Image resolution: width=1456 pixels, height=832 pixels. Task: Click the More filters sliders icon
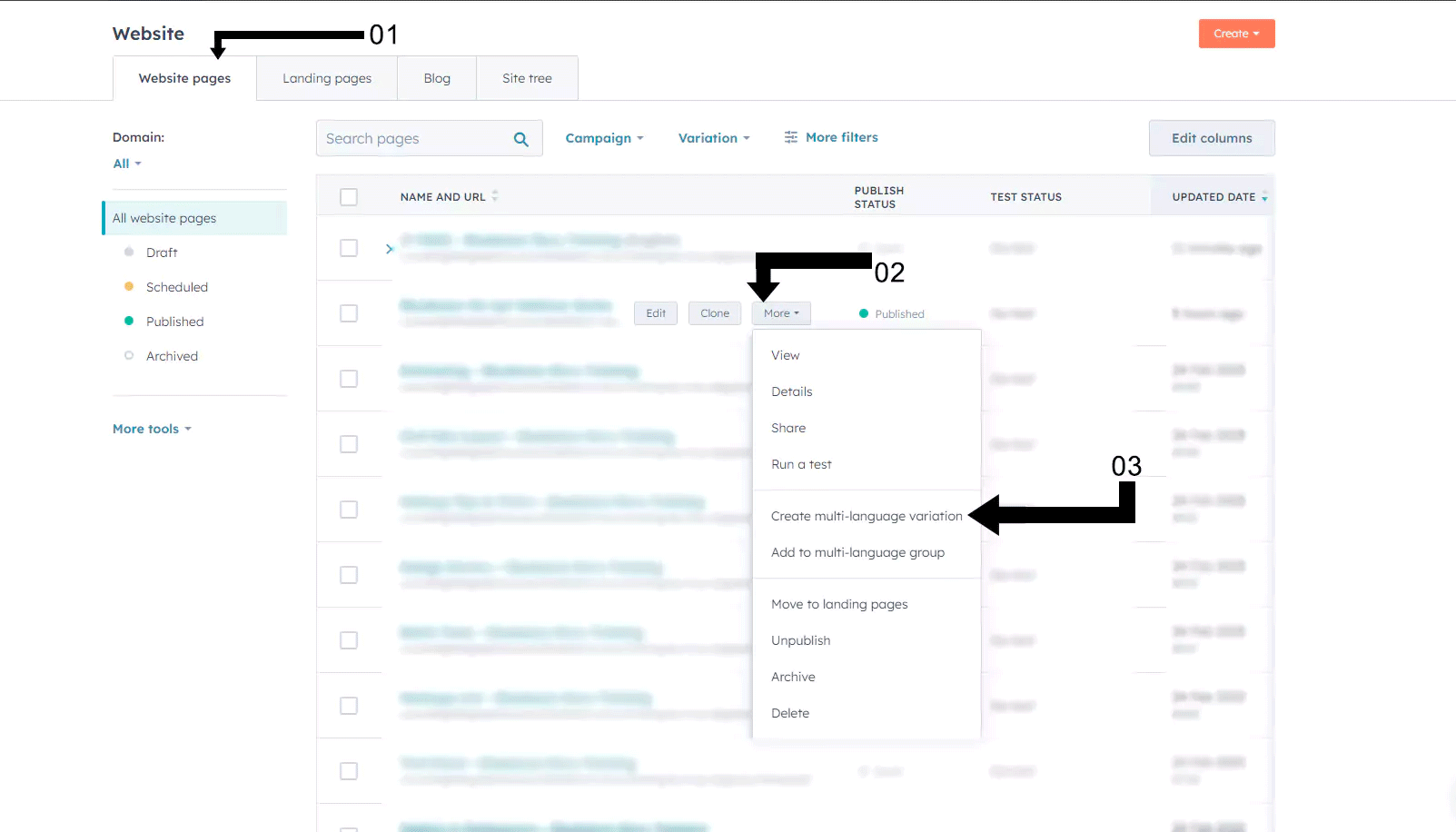click(791, 137)
